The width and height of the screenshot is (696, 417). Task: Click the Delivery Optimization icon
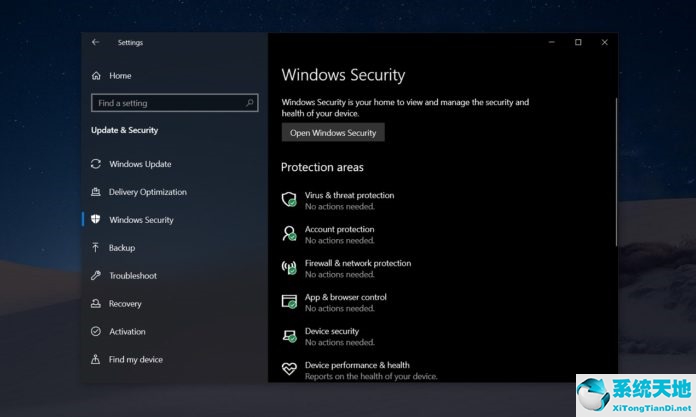tap(95, 192)
